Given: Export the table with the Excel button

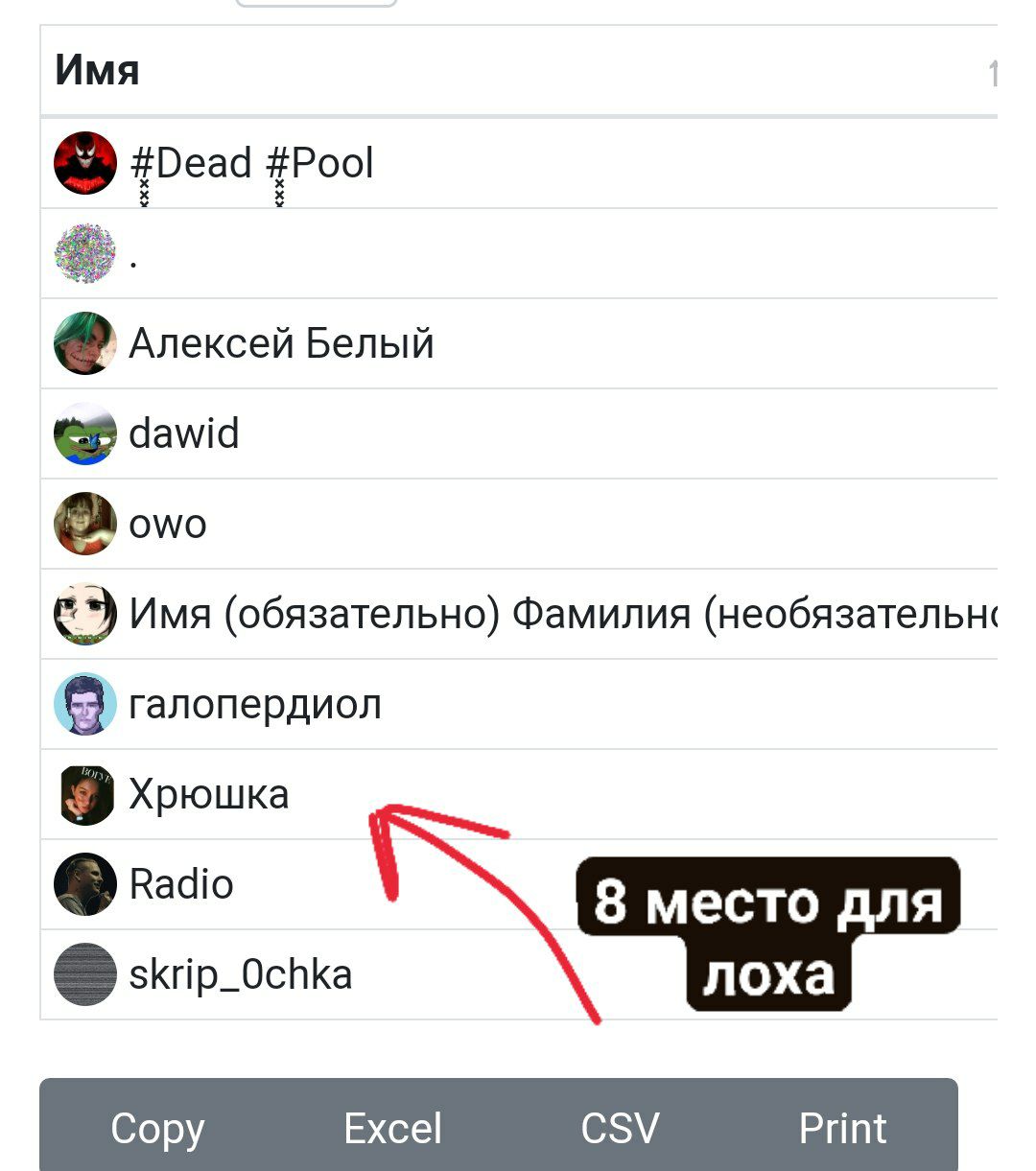Looking at the screenshot, I should [392, 1129].
